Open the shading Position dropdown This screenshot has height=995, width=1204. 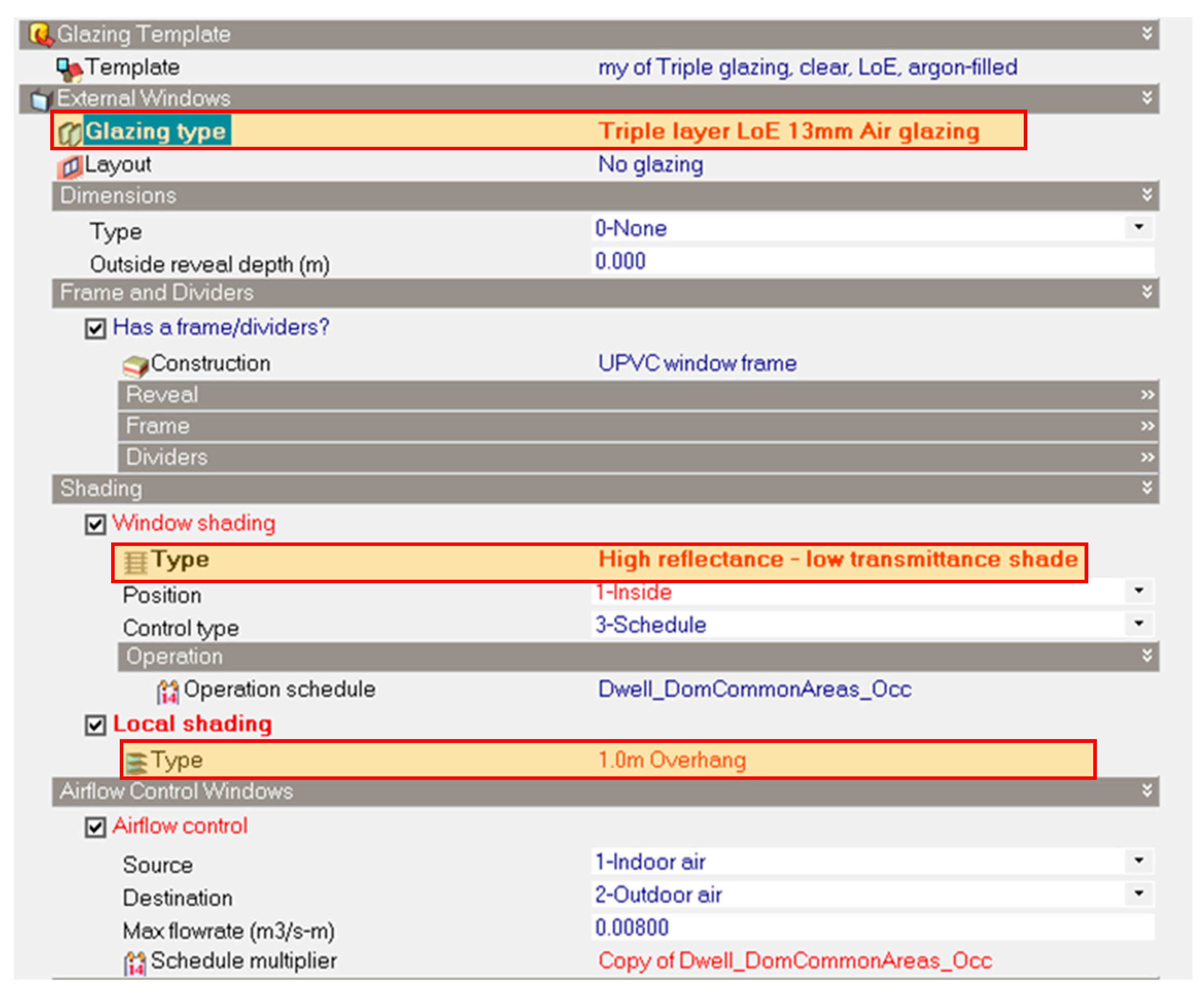[x=1139, y=590]
